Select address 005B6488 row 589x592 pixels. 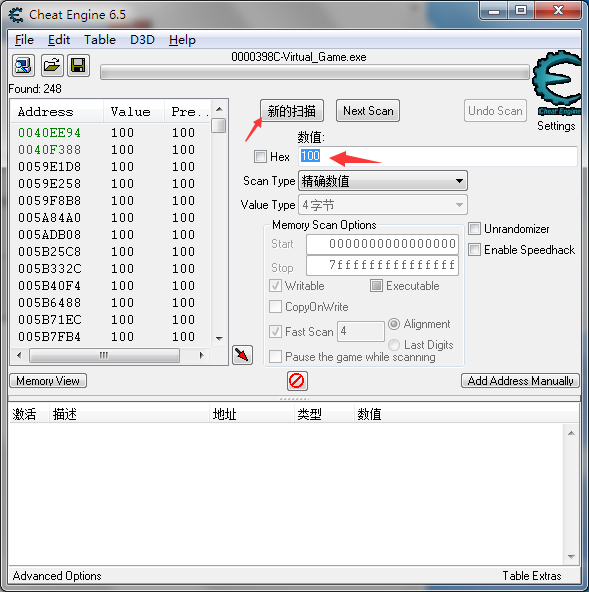click(111, 302)
